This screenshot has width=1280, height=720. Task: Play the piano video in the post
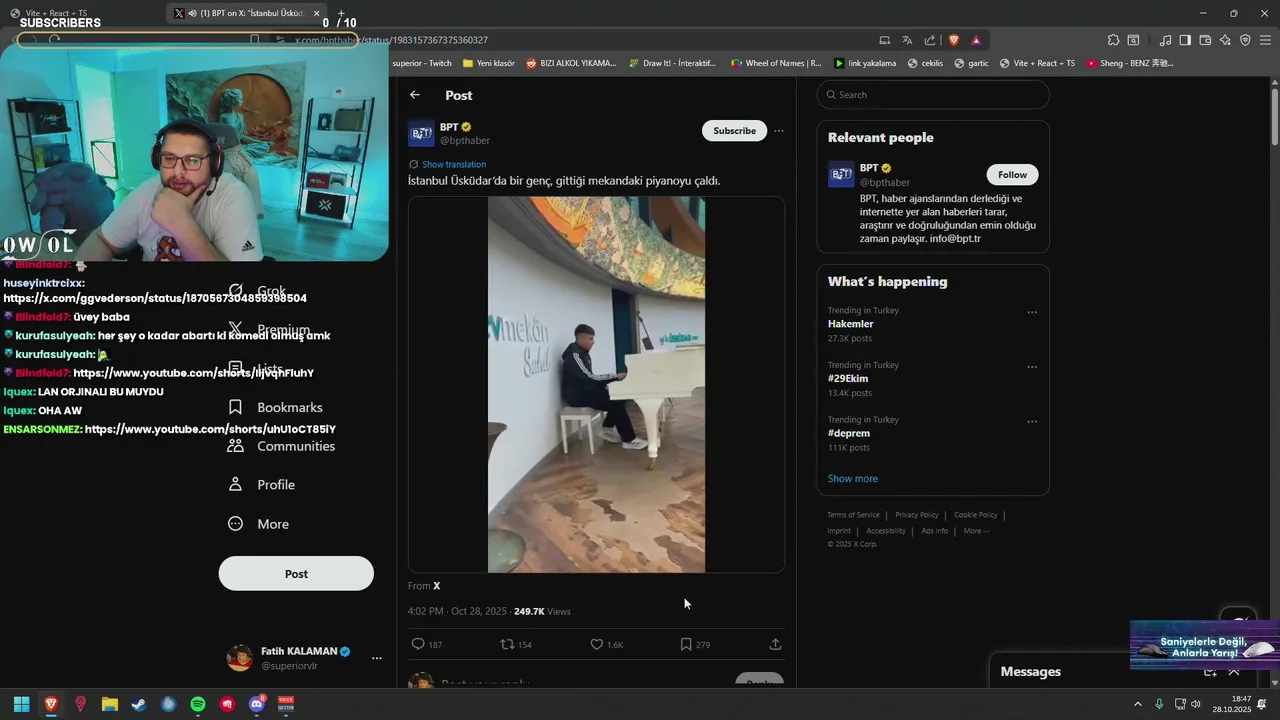(596, 385)
